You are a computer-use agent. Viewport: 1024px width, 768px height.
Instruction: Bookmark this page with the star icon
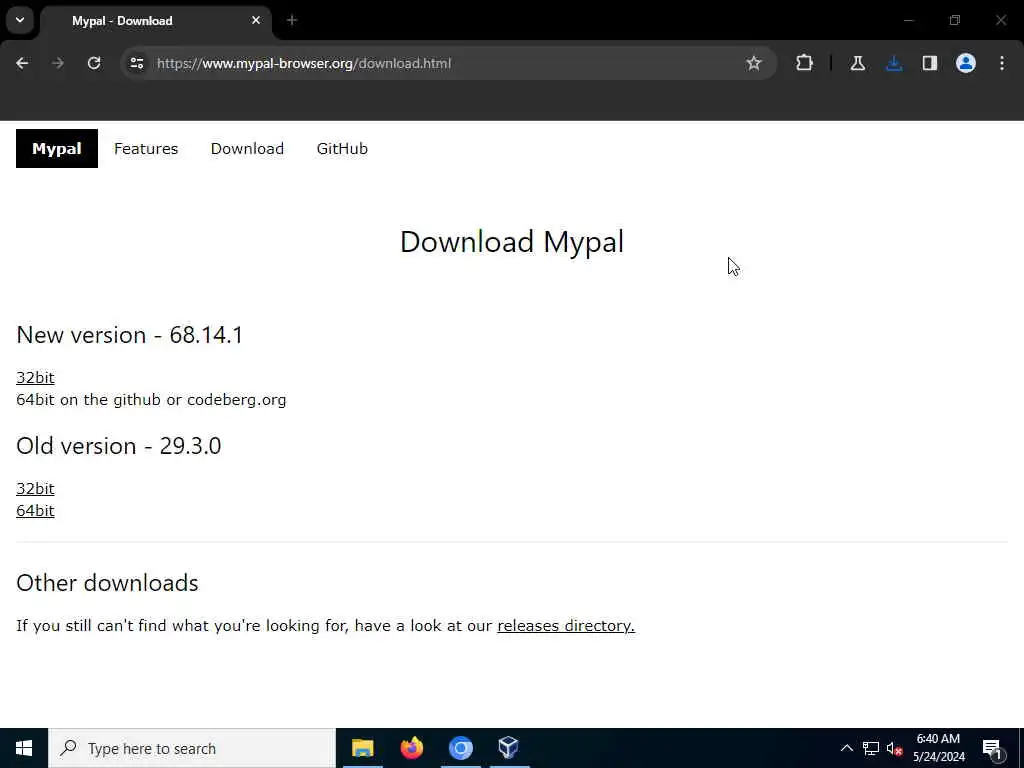(754, 63)
